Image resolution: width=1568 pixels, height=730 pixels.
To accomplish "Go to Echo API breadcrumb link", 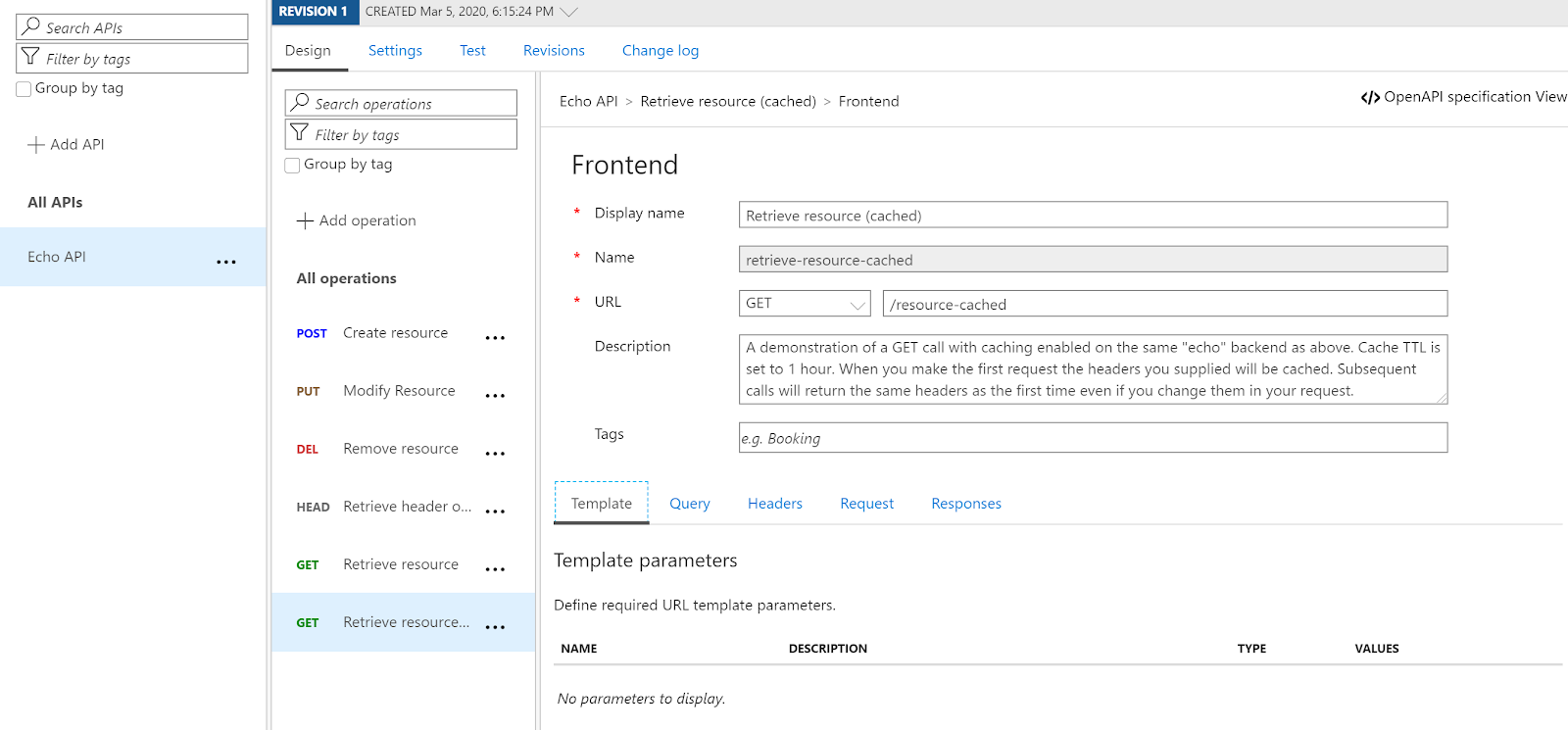I will (x=588, y=102).
